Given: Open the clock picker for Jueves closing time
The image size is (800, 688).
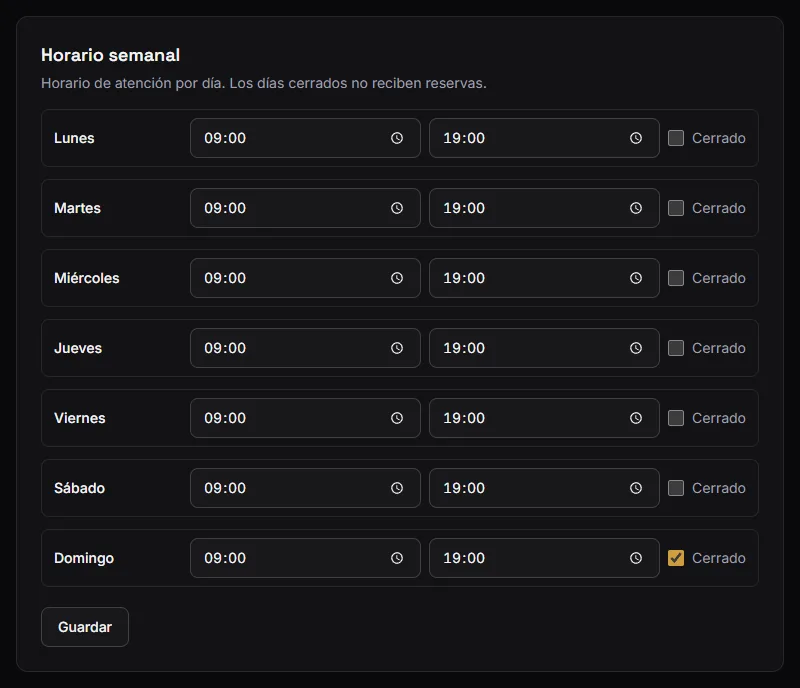Looking at the screenshot, I should point(636,348).
